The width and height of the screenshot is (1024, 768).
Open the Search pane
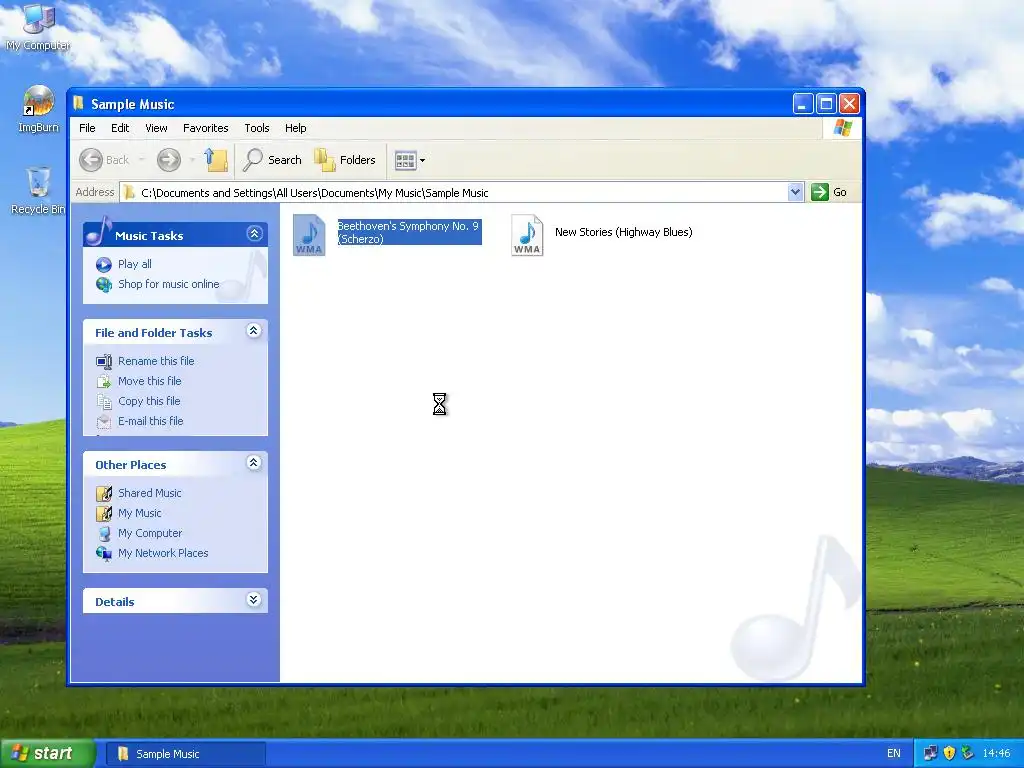click(272, 160)
